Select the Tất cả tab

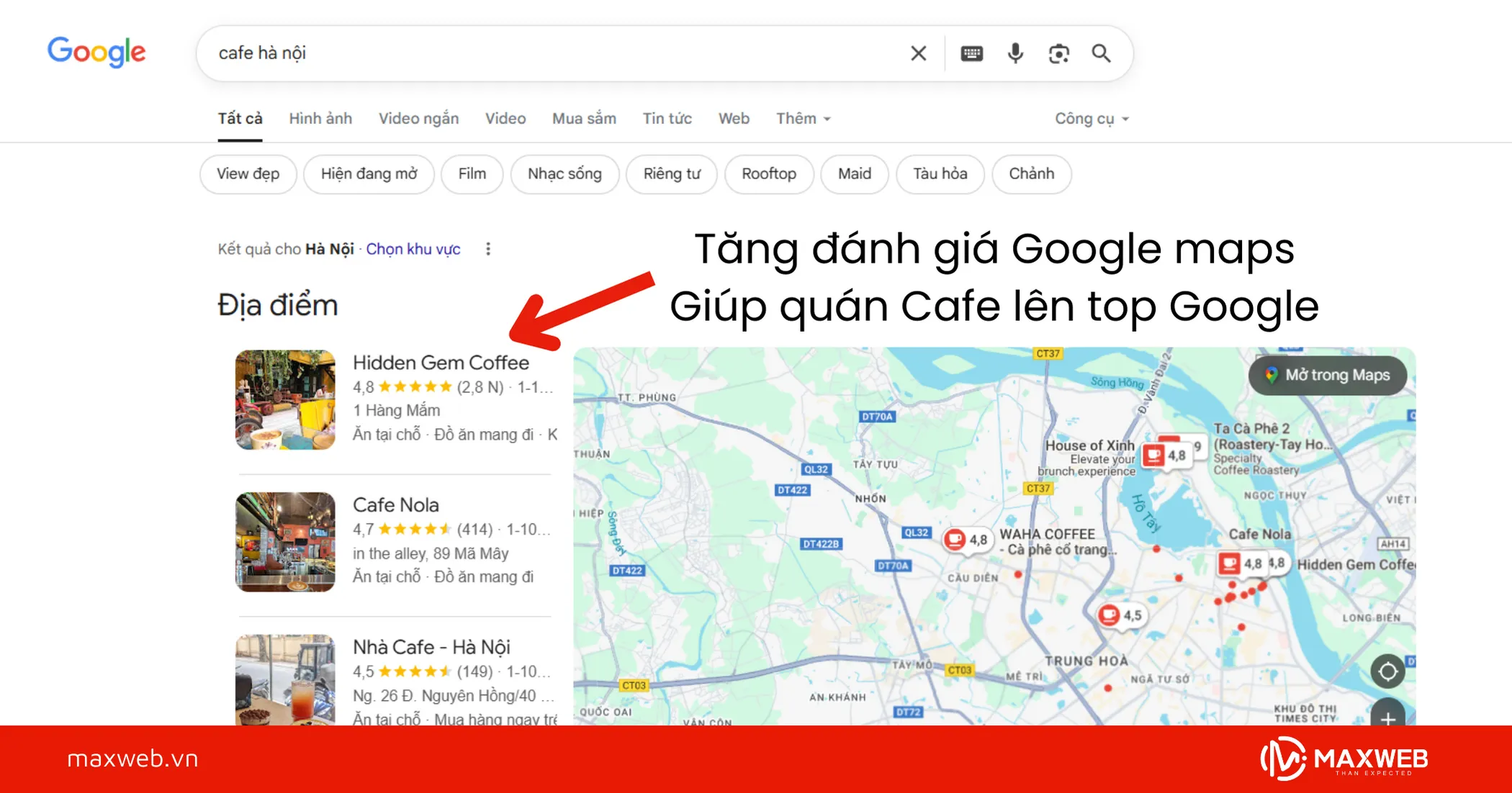(x=240, y=119)
